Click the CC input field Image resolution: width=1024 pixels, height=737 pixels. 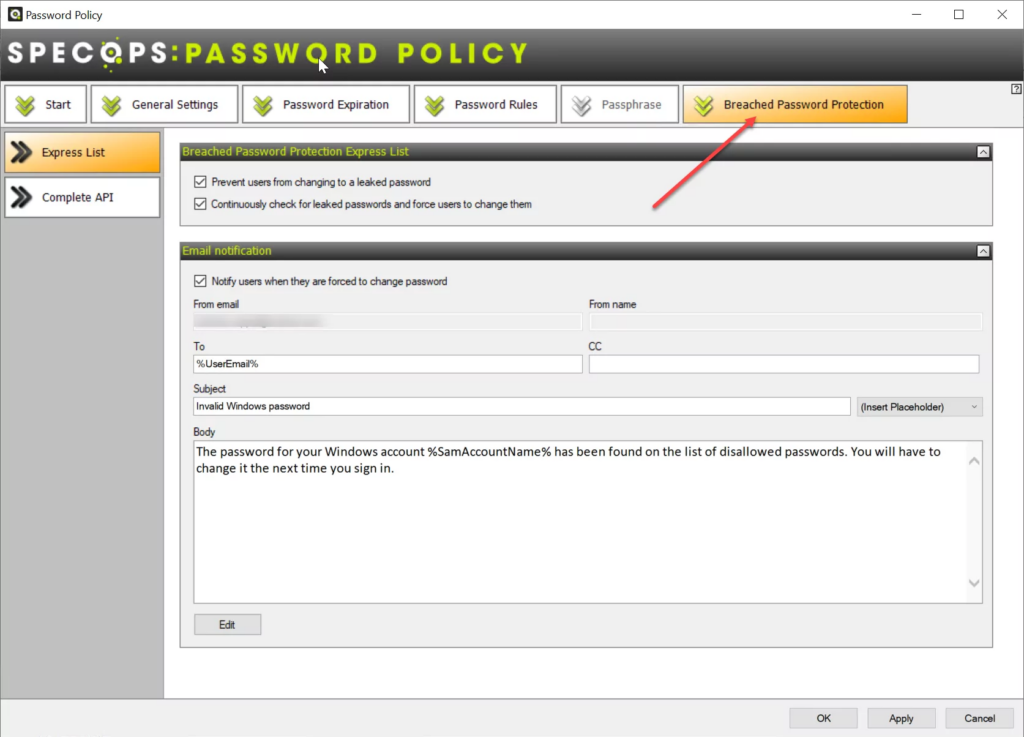point(784,364)
